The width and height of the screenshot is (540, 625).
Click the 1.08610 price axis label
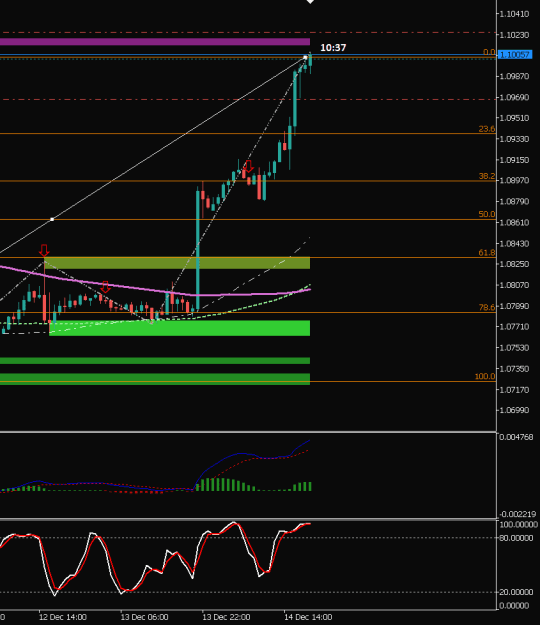click(514, 222)
